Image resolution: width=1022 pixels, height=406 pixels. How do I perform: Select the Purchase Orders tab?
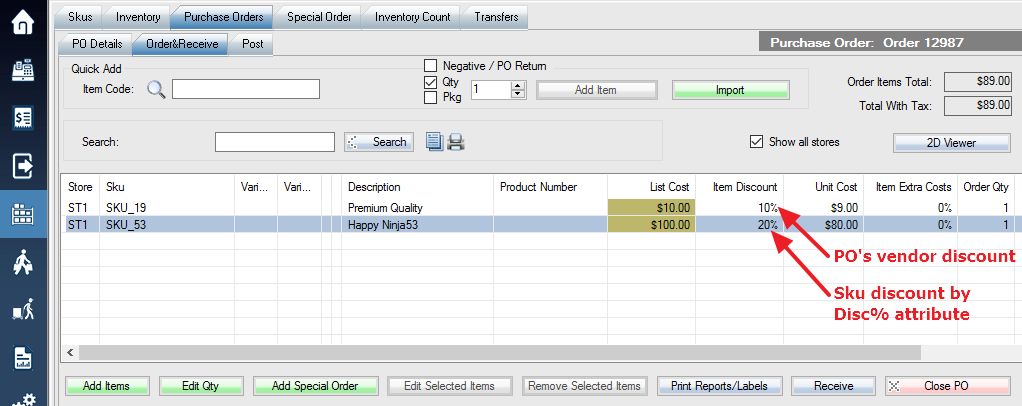224,17
